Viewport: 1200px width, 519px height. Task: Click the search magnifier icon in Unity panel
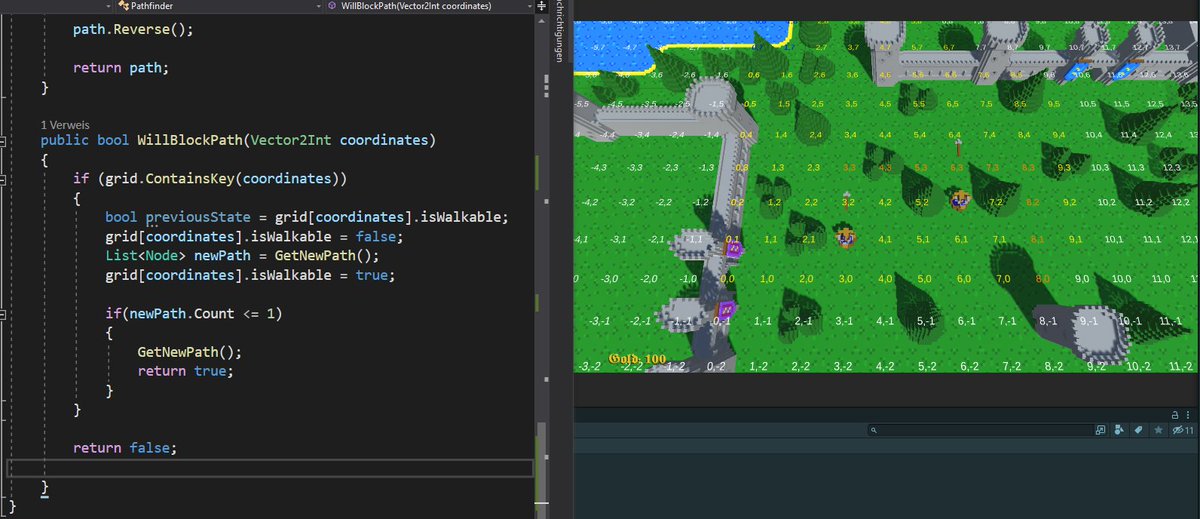point(873,430)
